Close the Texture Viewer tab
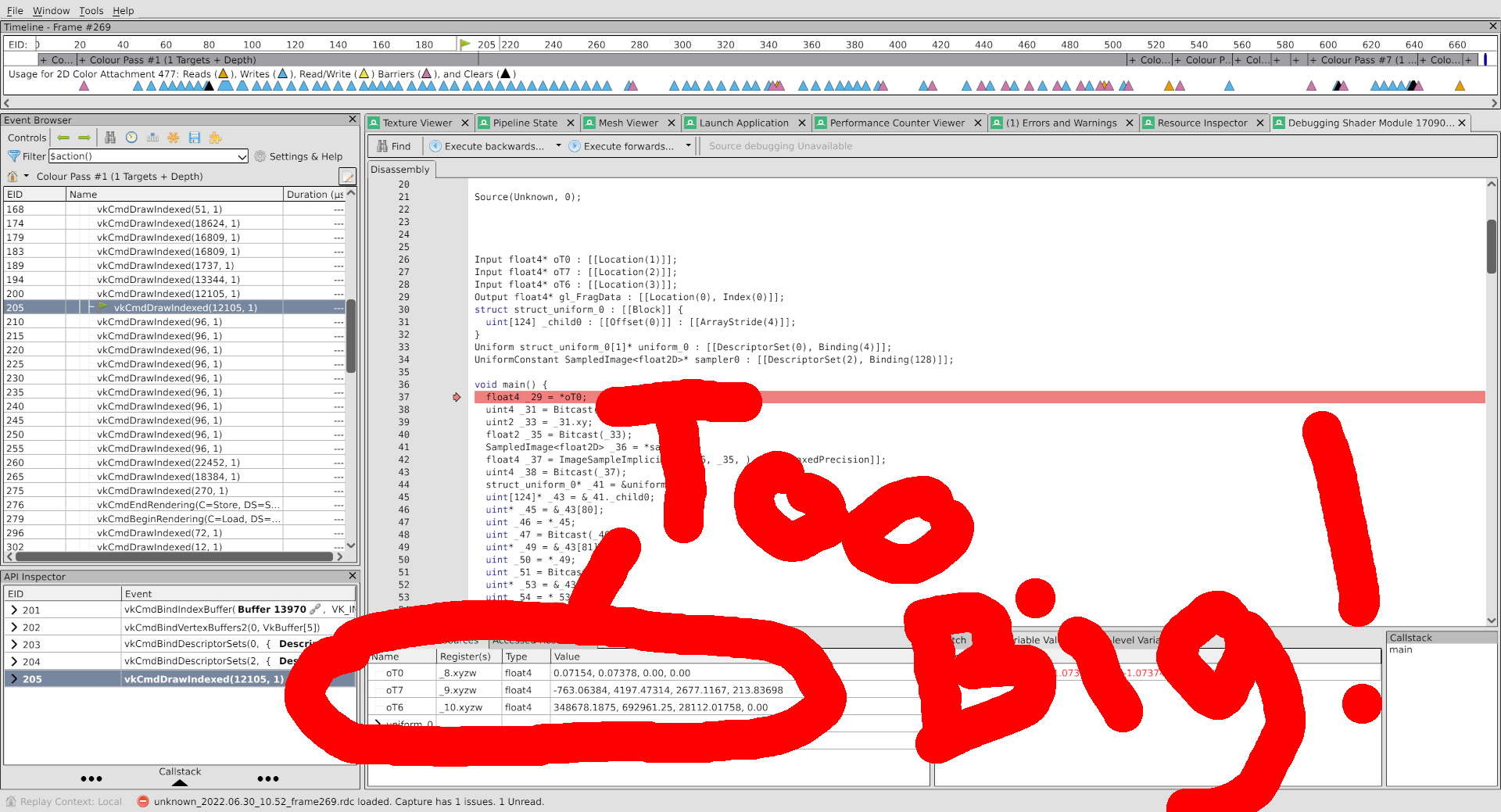 [x=464, y=123]
